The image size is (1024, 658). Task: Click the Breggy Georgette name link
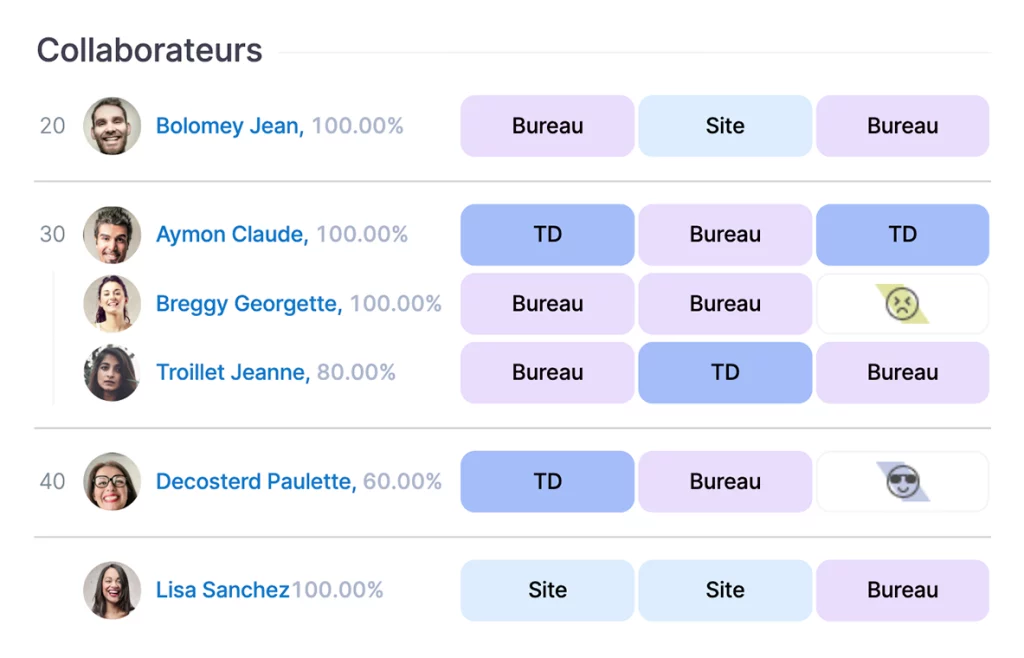(x=249, y=304)
